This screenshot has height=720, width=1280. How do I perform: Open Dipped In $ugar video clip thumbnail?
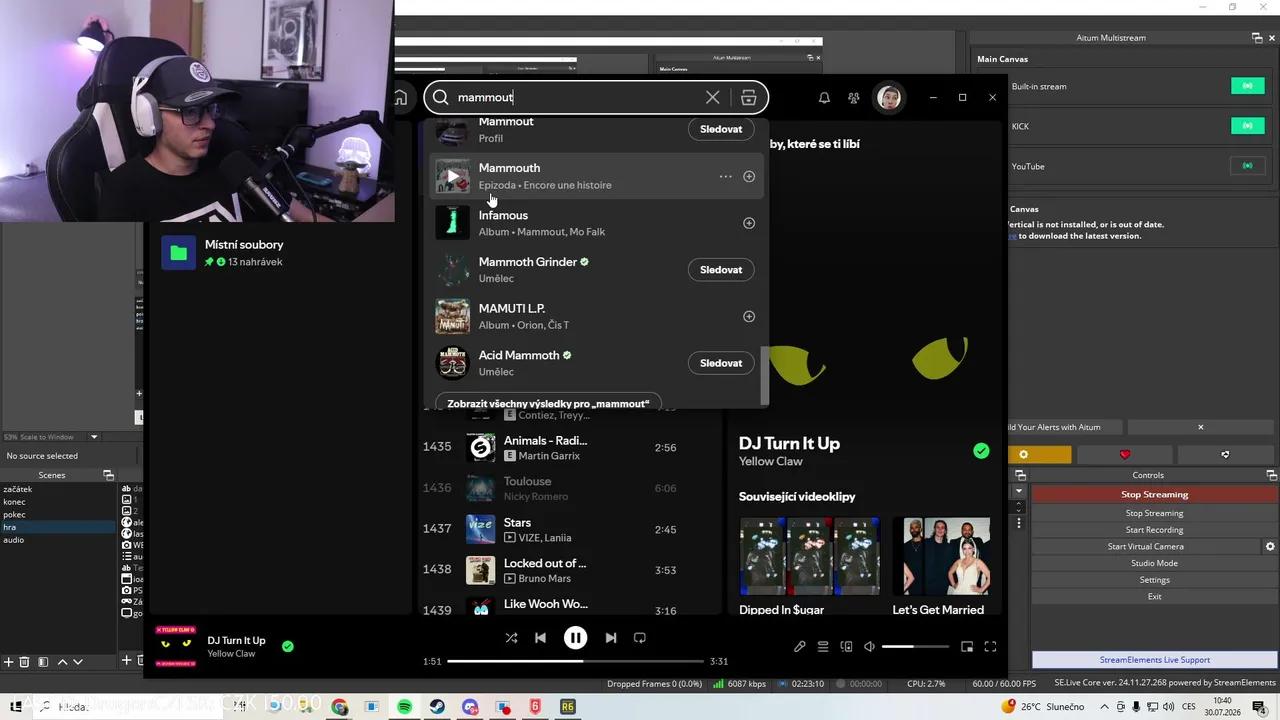810,556
